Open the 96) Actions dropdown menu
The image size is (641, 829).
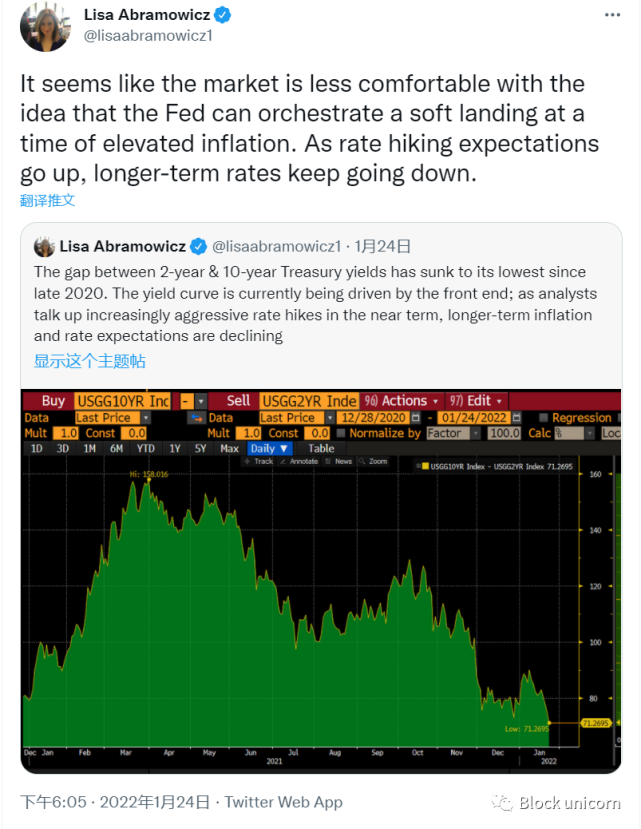[401, 401]
